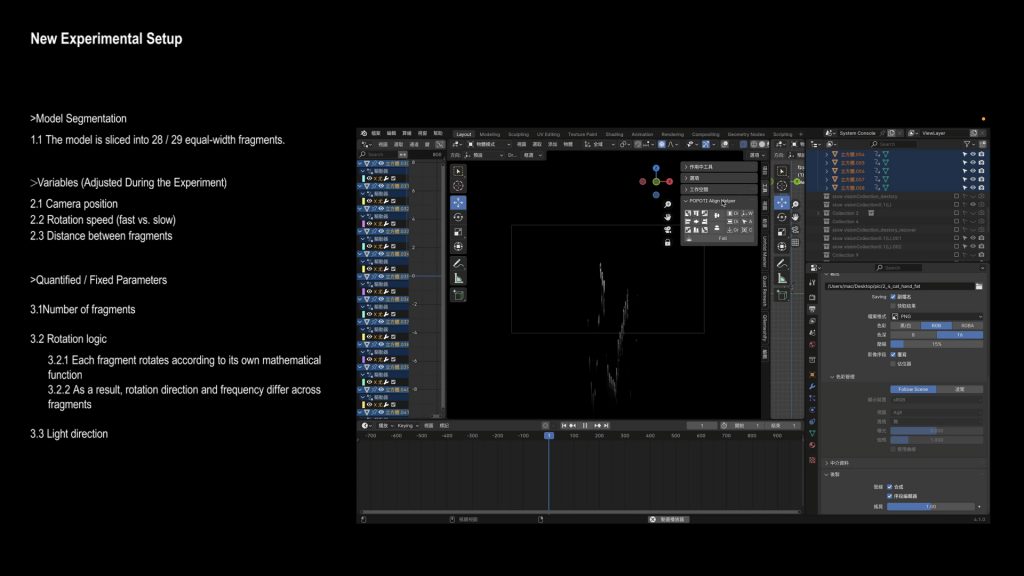Uncheck the checkbox next to Saving
This screenshot has width=1024, height=576.
tap(893, 297)
